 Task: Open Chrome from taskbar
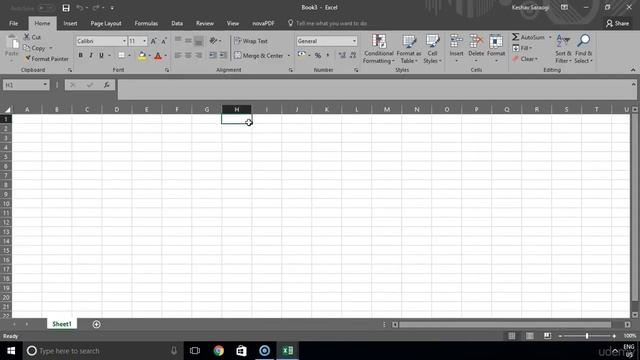[219, 351]
